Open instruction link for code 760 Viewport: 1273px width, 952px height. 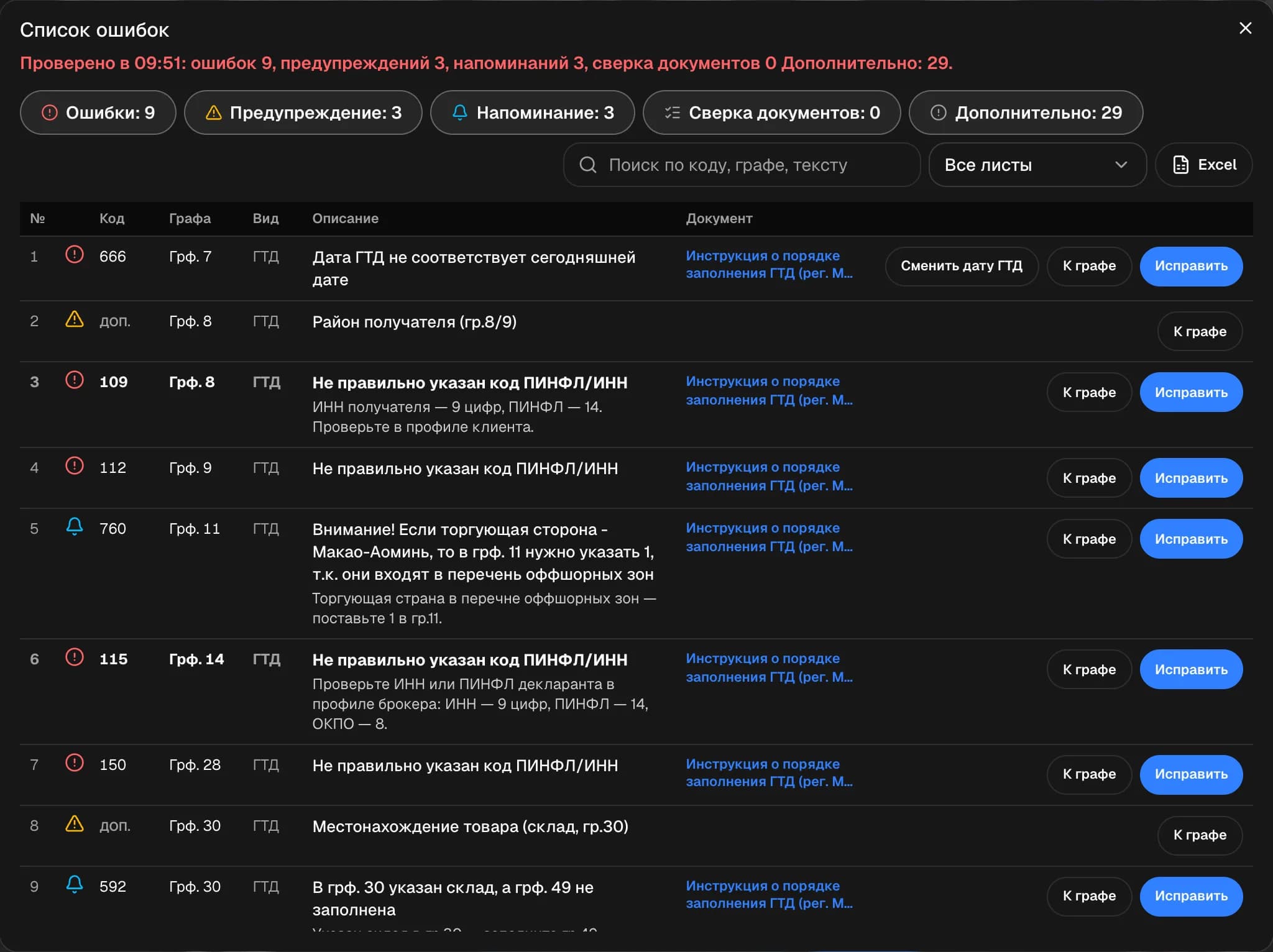click(769, 537)
